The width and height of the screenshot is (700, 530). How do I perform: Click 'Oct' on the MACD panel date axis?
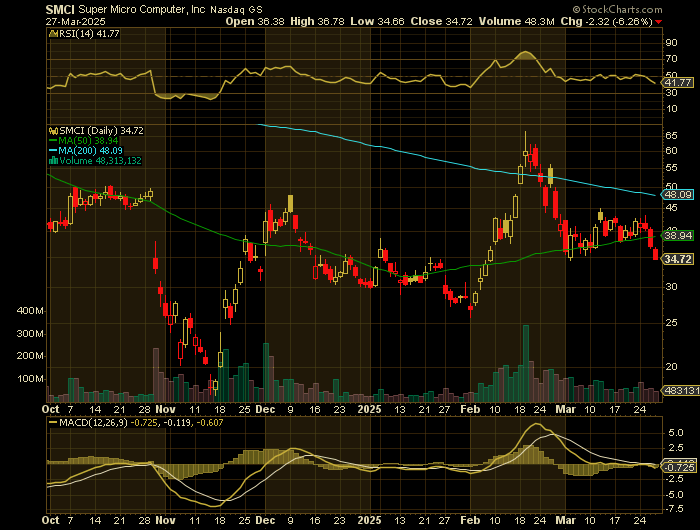point(50,521)
